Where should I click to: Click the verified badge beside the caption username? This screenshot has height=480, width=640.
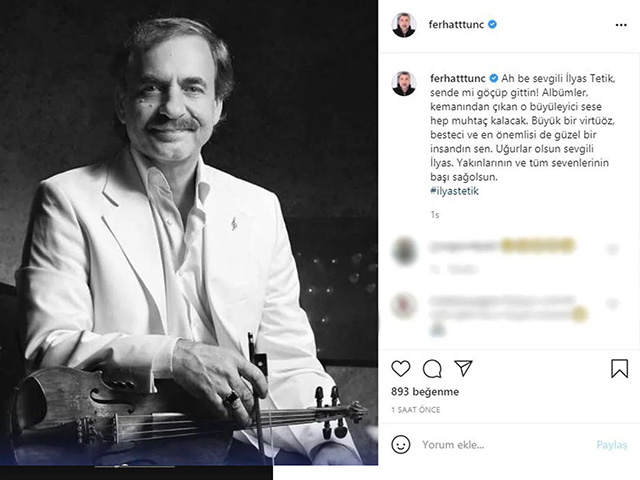point(493,75)
